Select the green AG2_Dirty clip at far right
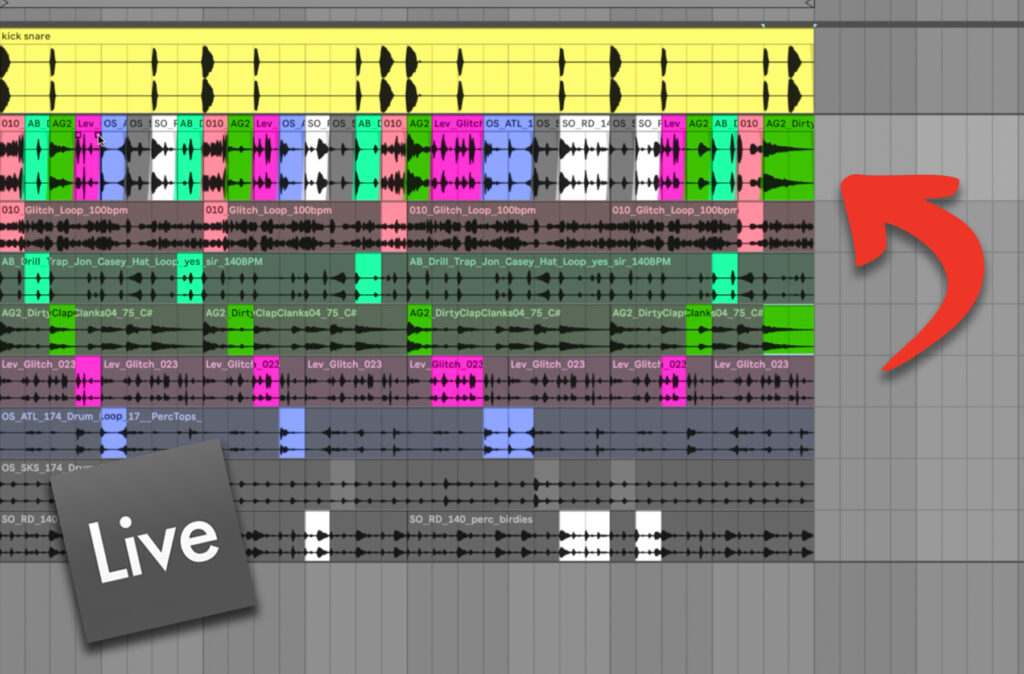Screen dimensions: 1024x674 pyautogui.click(x=790, y=160)
